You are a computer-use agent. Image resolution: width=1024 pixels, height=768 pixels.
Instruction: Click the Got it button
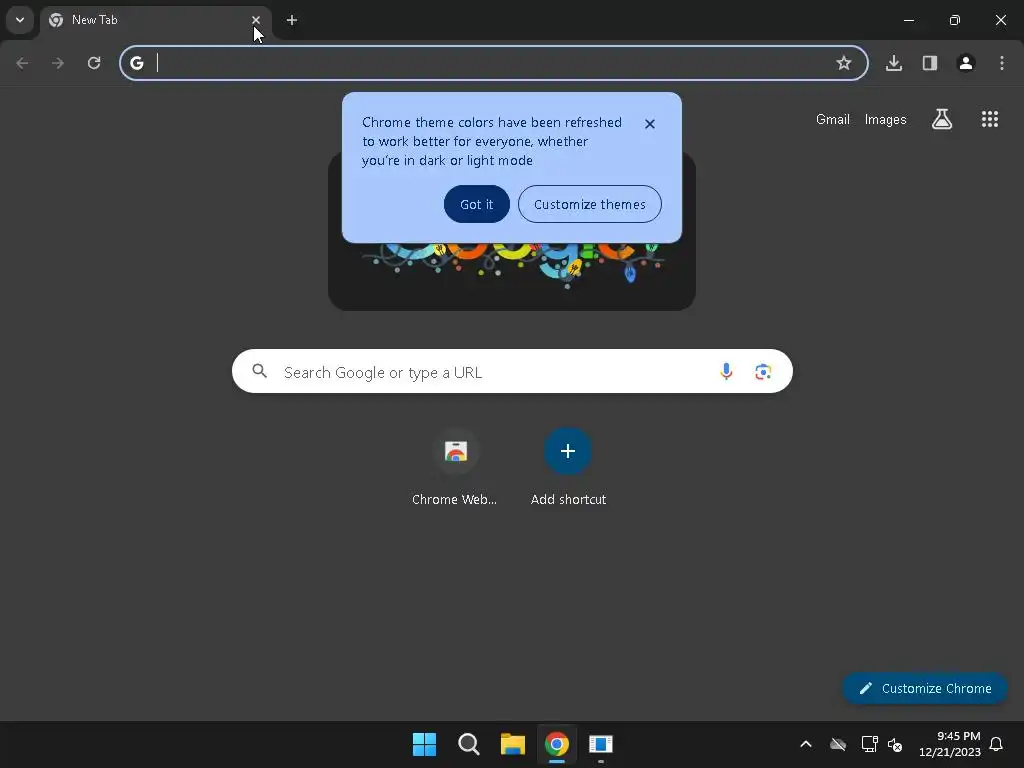477,204
